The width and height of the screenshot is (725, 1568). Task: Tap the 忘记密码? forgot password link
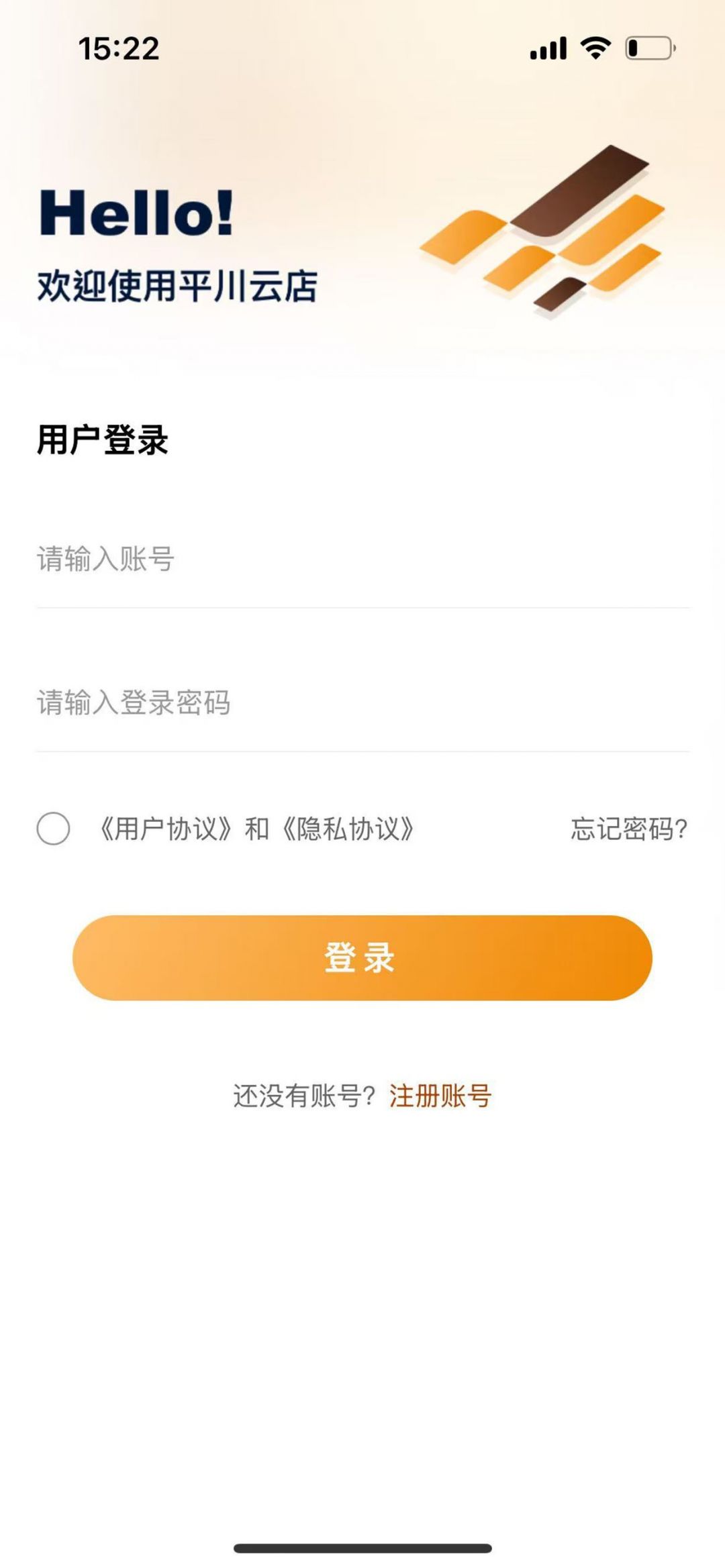(629, 829)
